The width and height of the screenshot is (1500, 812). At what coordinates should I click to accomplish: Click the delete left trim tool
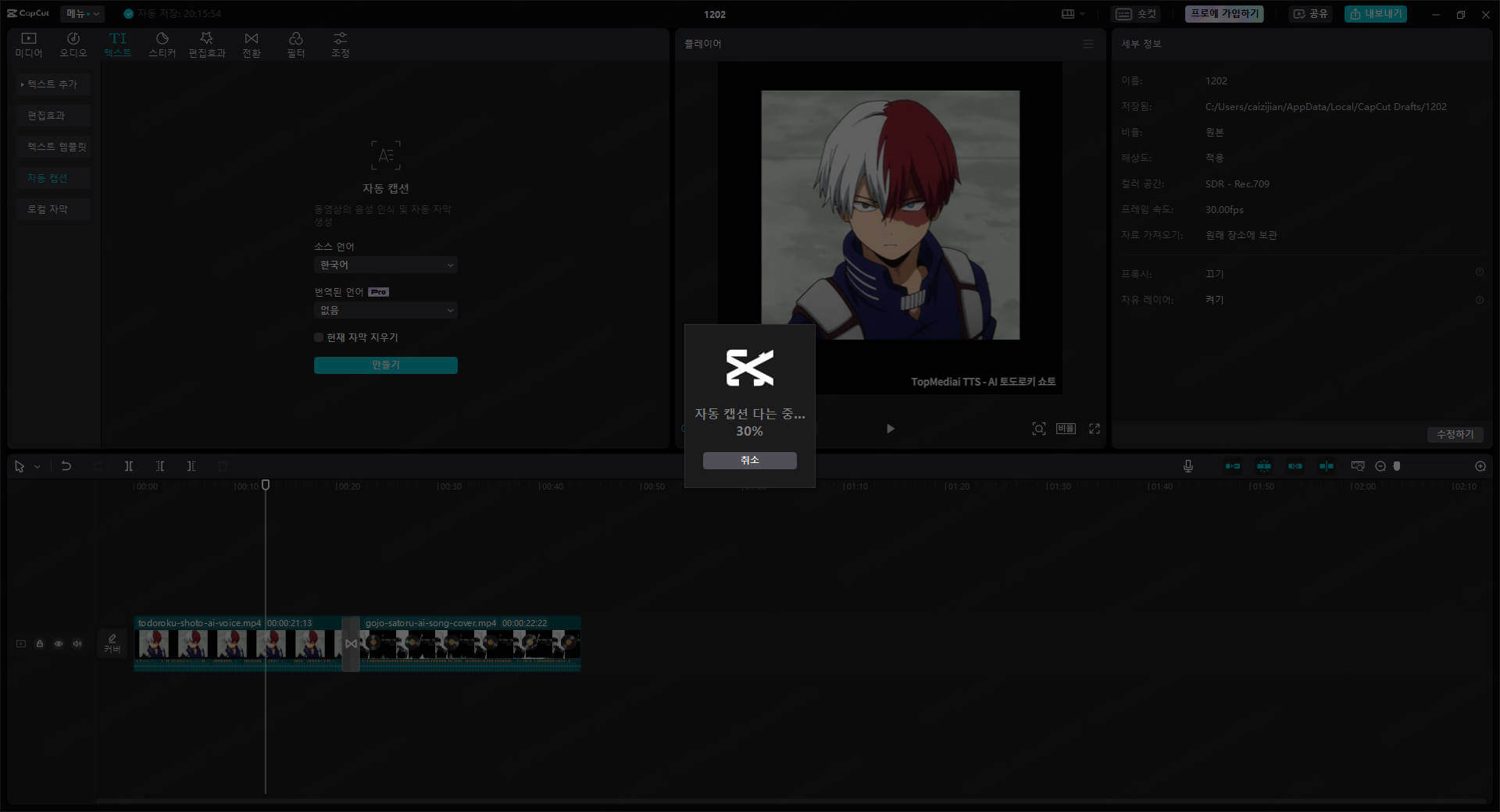pos(160,466)
